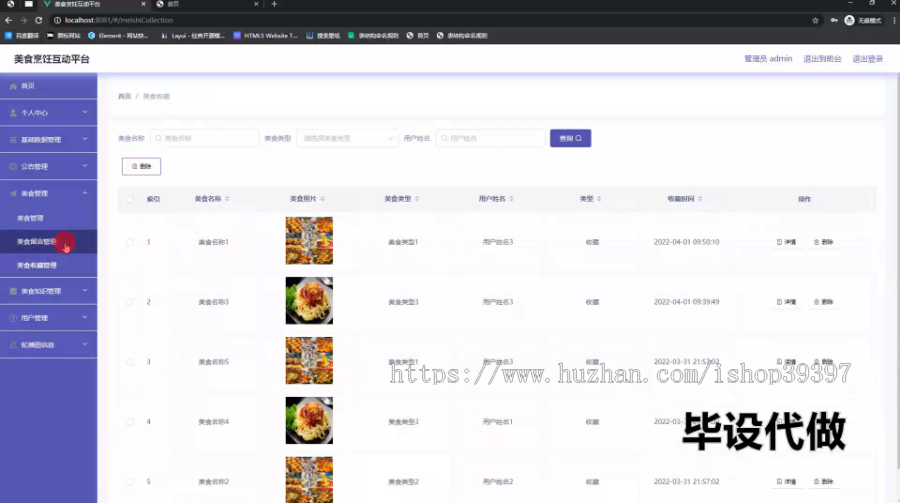Check the row 1 美食名称1 checkbox
900x503 pixels.
tap(130, 242)
